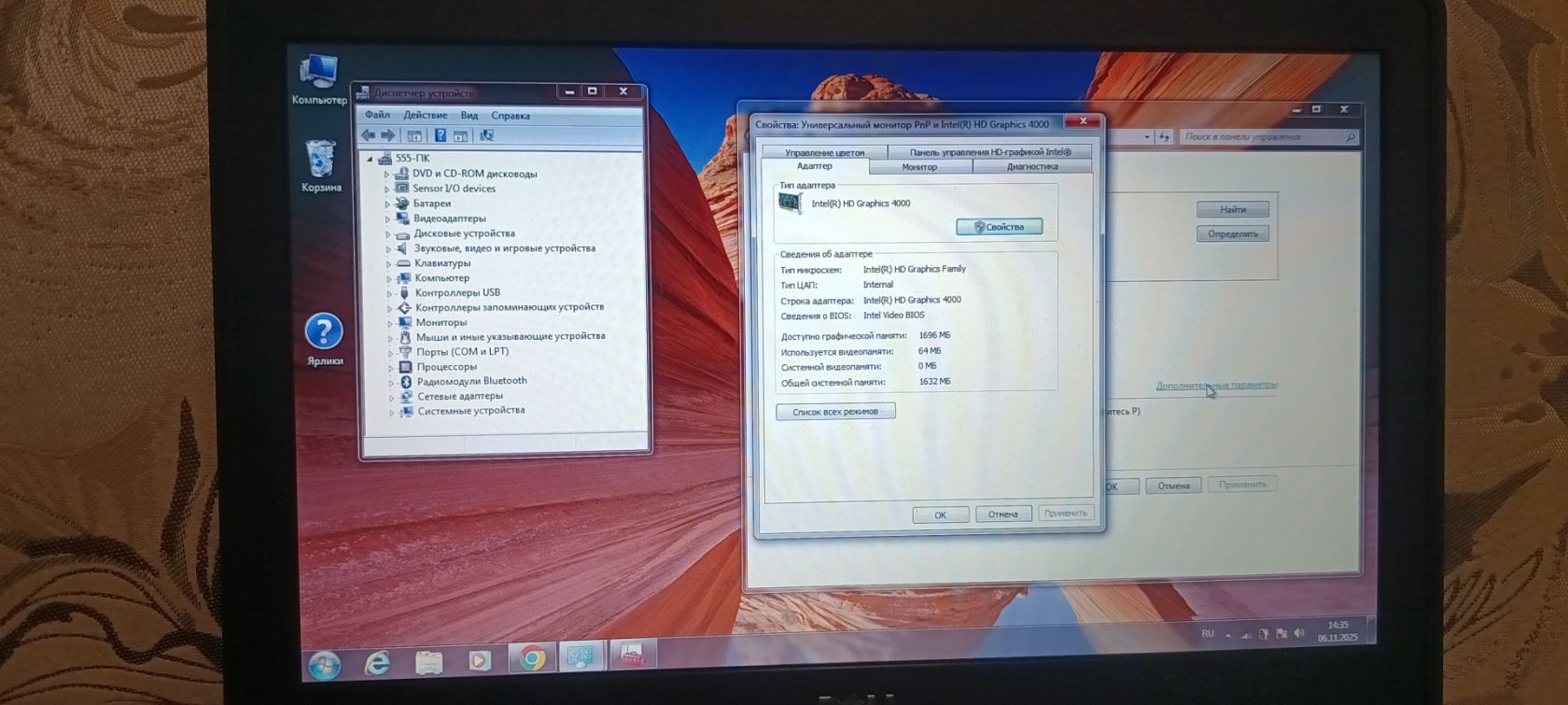This screenshot has width=1568, height=705.
Task: Expand the Процессоры node
Action: (390, 367)
